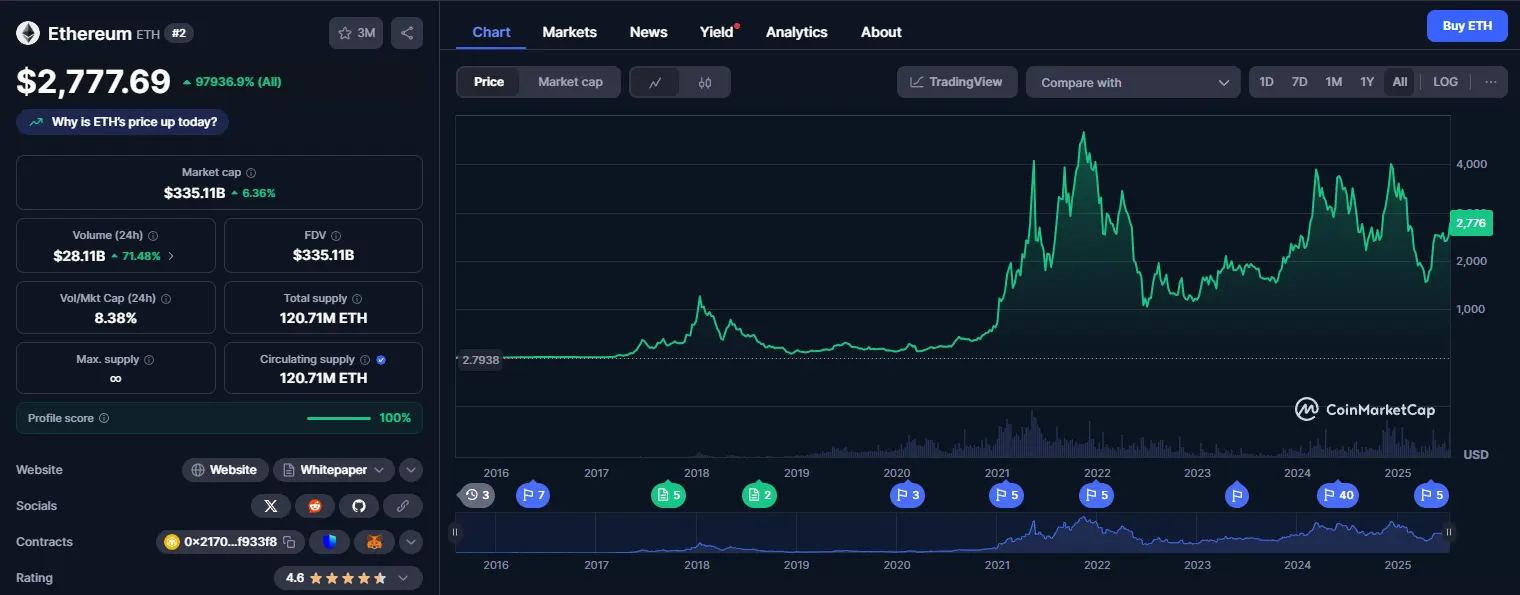Screen dimensions: 1520x595
Task: Open Why is ETH's price up today
Action: 123,122
